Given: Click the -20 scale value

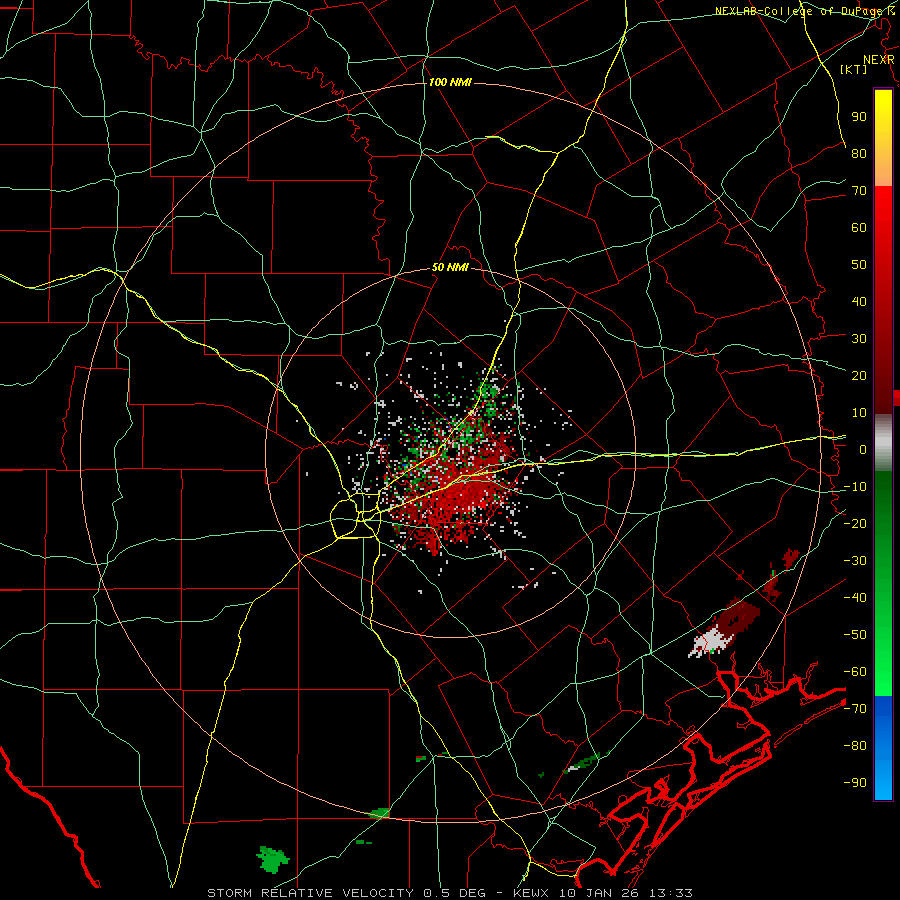Looking at the screenshot, I should (855, 523).
